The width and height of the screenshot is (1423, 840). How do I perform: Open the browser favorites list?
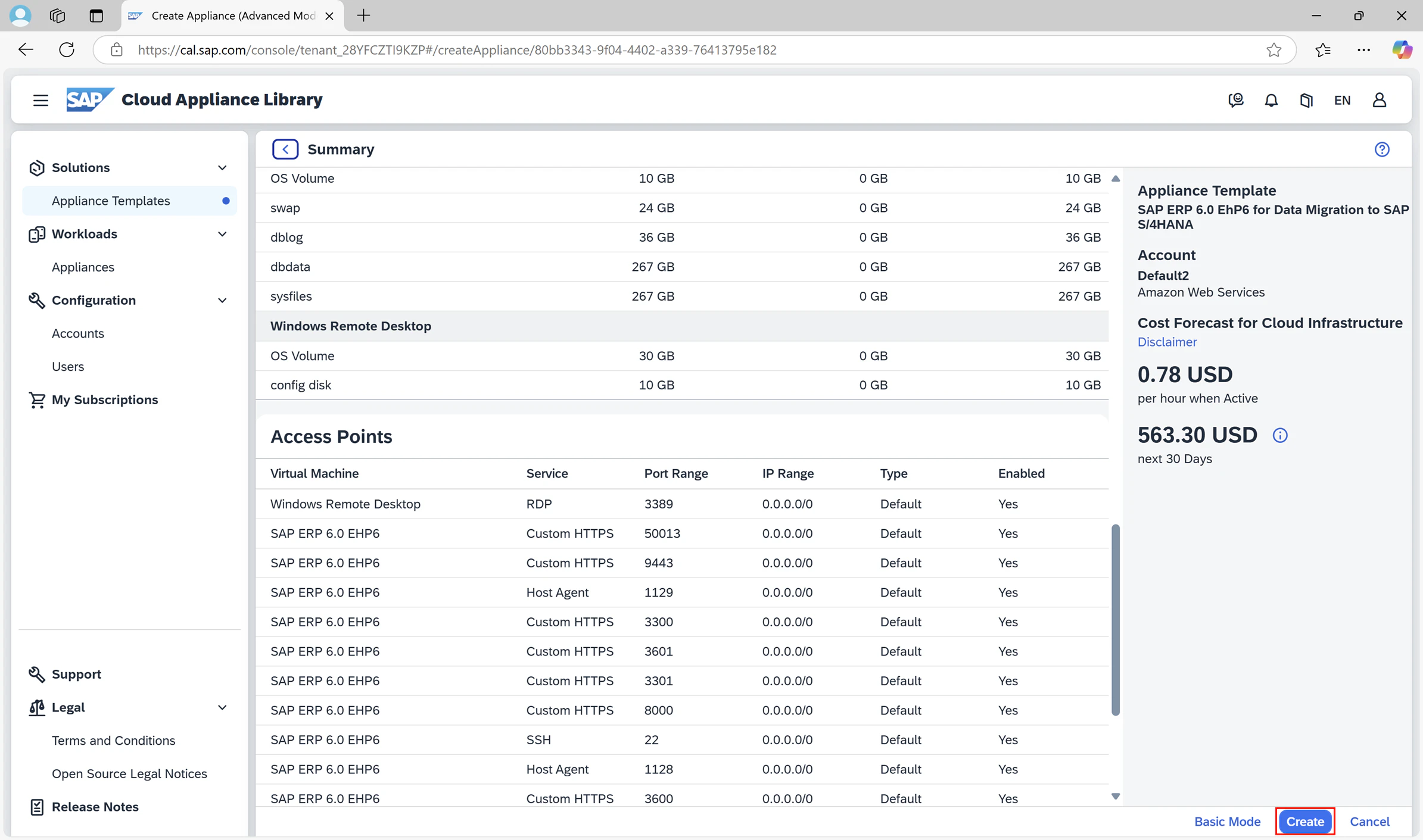(1323, 50)
